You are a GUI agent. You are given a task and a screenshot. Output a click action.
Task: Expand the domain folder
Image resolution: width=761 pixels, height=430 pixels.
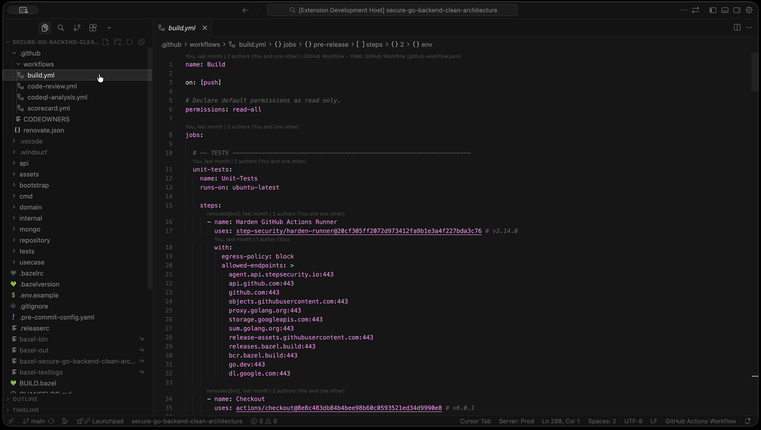click(78, 207)
